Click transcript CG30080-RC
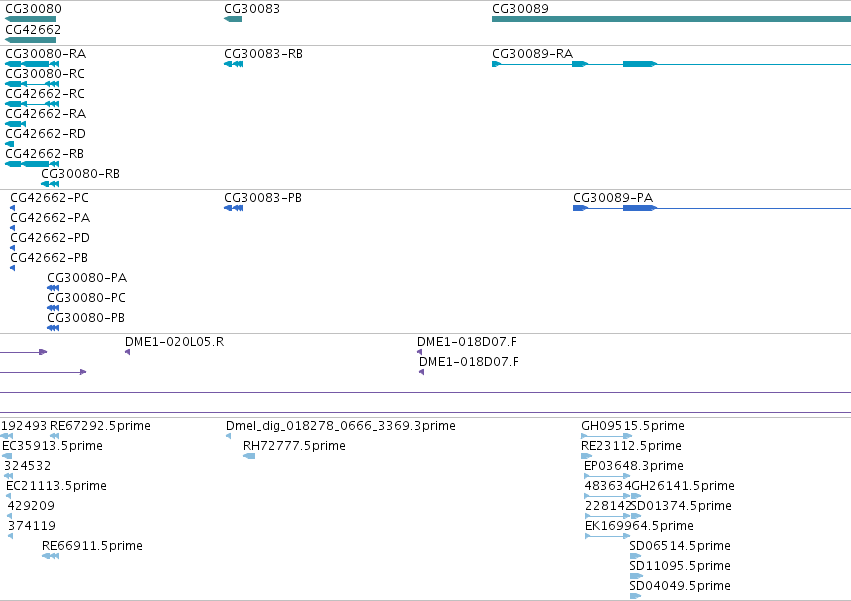 (x=45, y=74)
